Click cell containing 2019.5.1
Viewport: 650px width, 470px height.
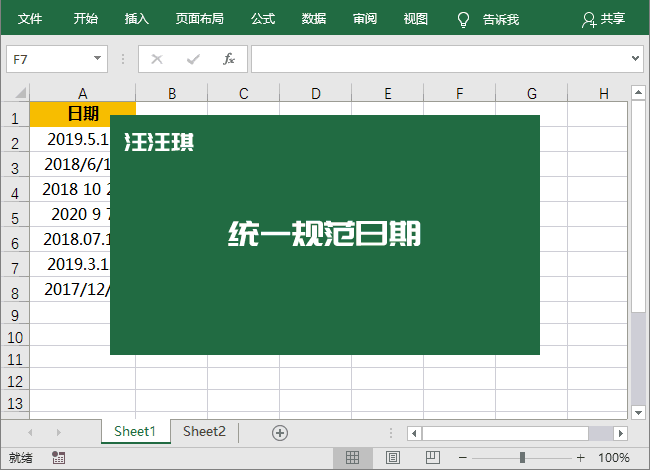(x=70, y=139)
